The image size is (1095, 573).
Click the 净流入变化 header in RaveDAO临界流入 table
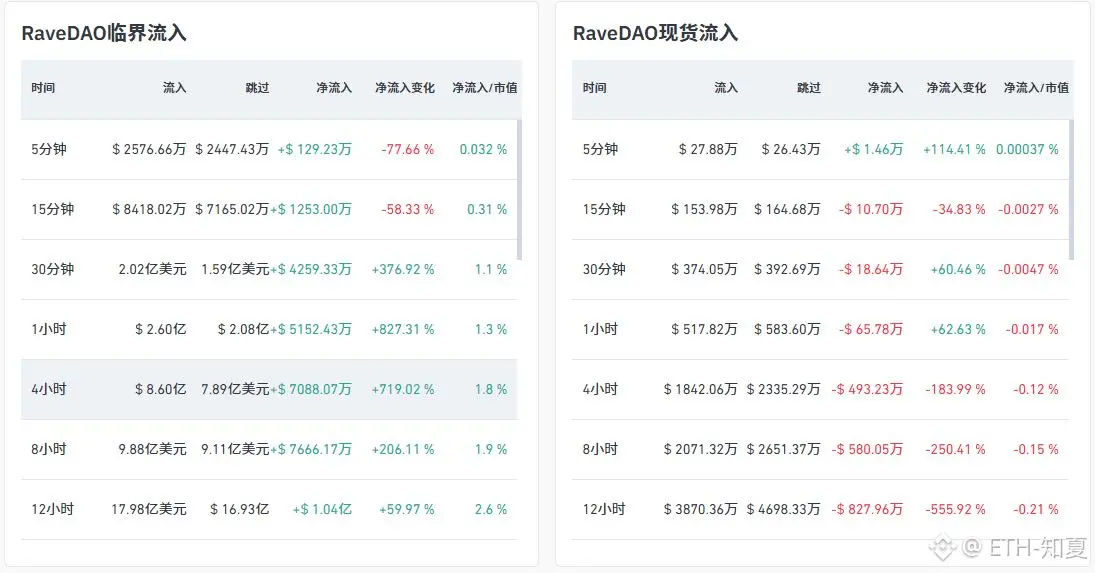(x=404, y=88)
